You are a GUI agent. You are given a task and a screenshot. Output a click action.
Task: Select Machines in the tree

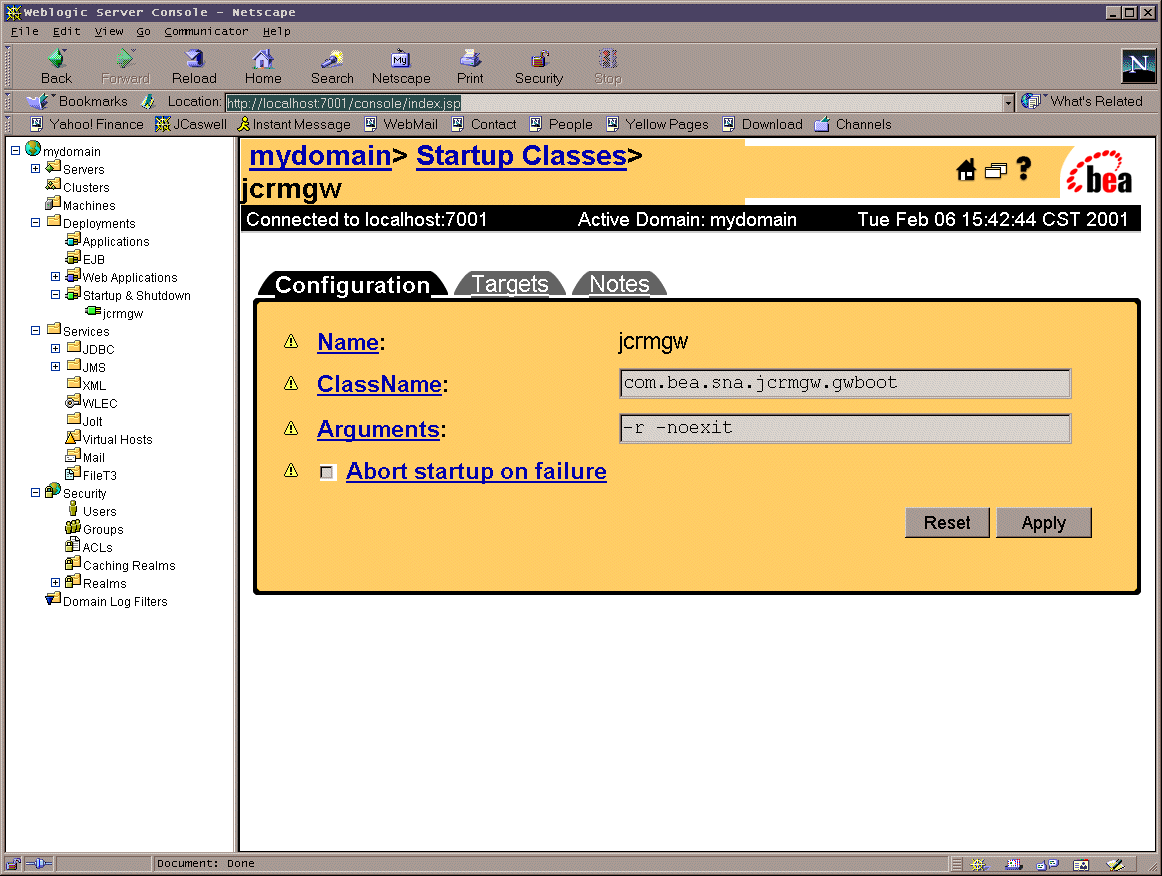89,205
